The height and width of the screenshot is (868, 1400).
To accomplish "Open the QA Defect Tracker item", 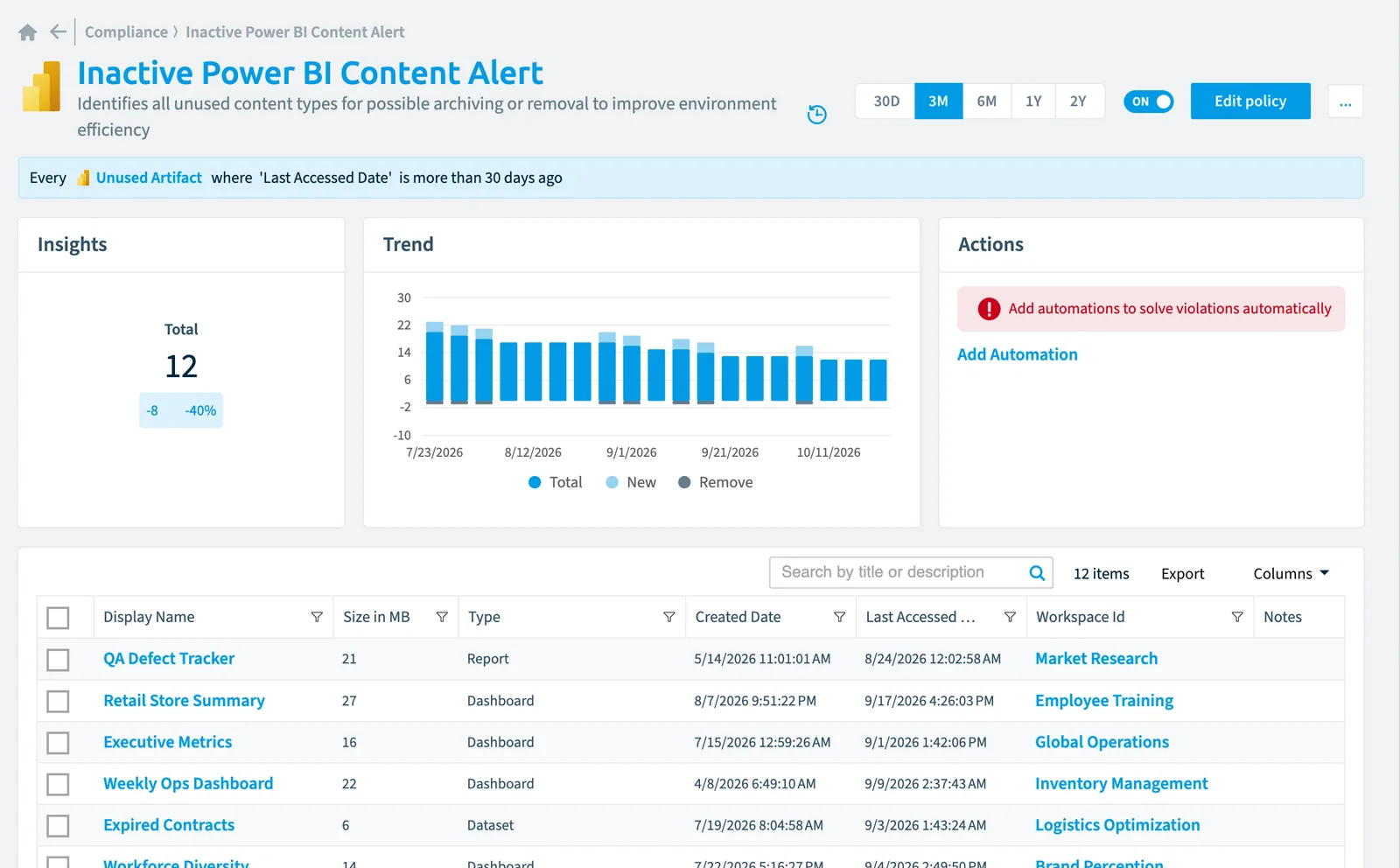I will click(x=169, y=659).
